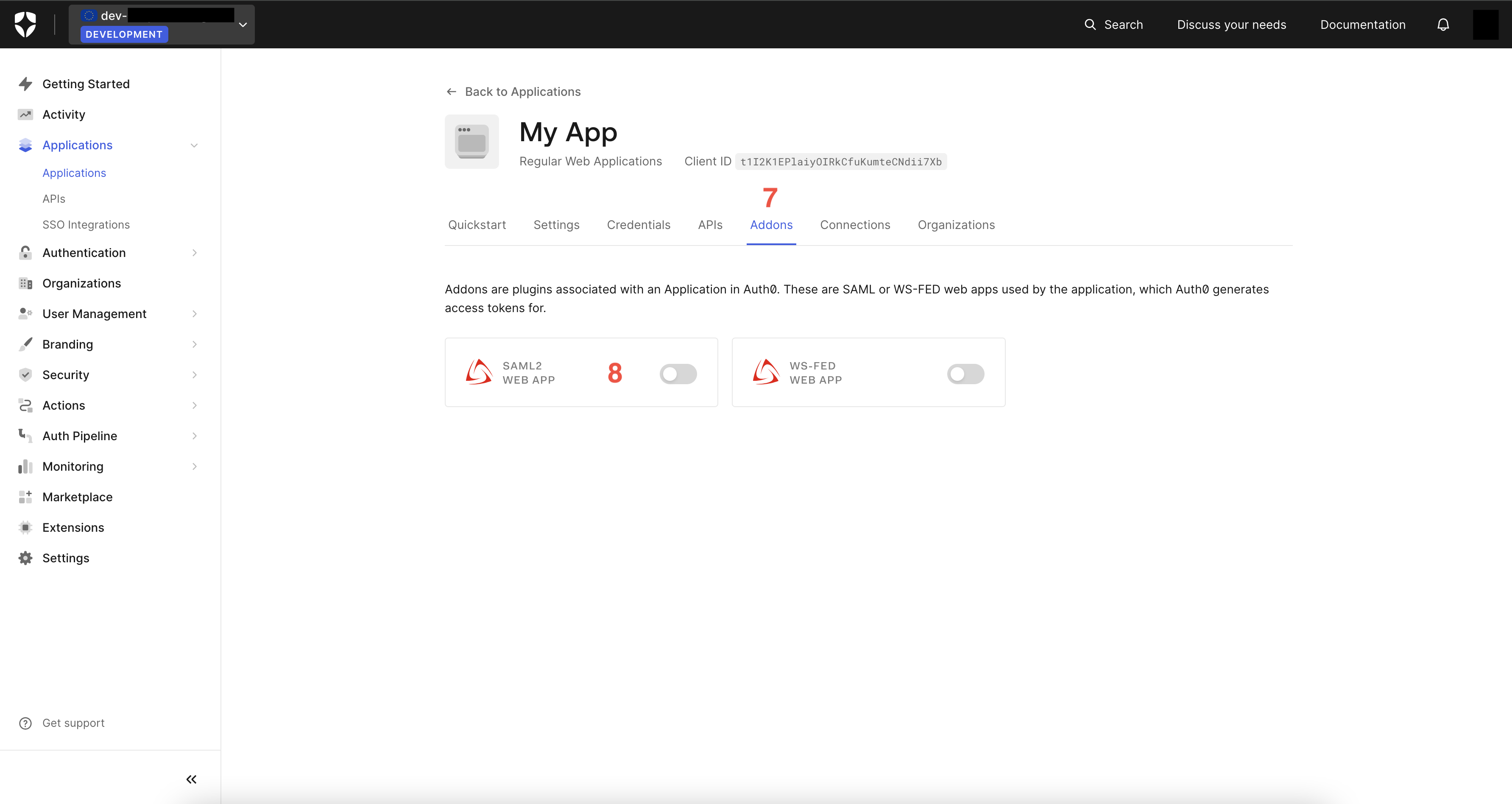Collapse sidebar with double-chevron icon
Screen dimensions: 1512x804
(x=191, y=779)
